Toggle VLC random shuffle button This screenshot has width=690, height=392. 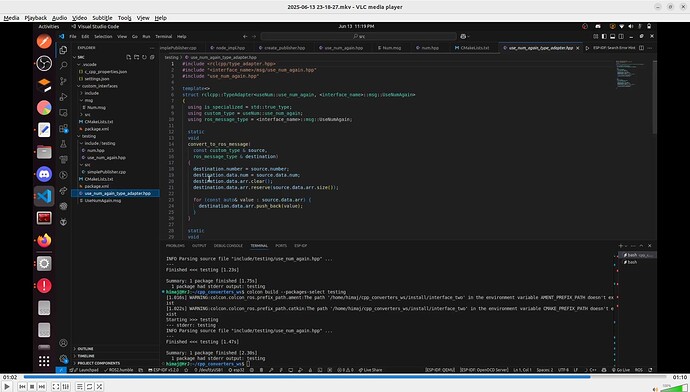click(x=99, y=386)
